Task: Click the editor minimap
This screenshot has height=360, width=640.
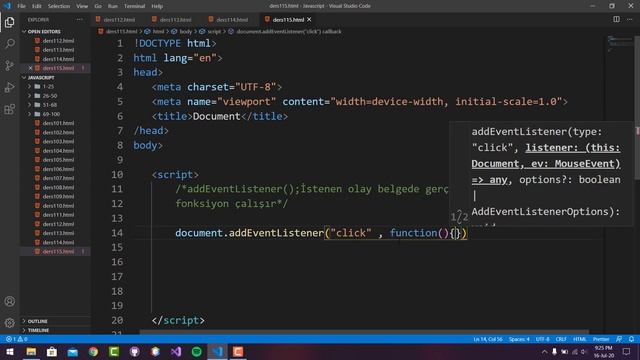Action: (619, 43)
